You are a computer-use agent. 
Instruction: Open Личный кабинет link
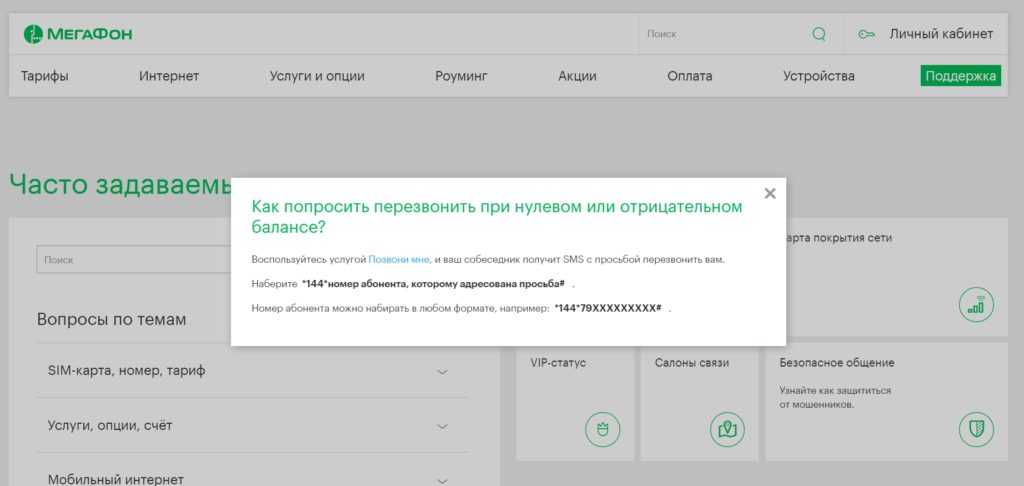(941, 34)
